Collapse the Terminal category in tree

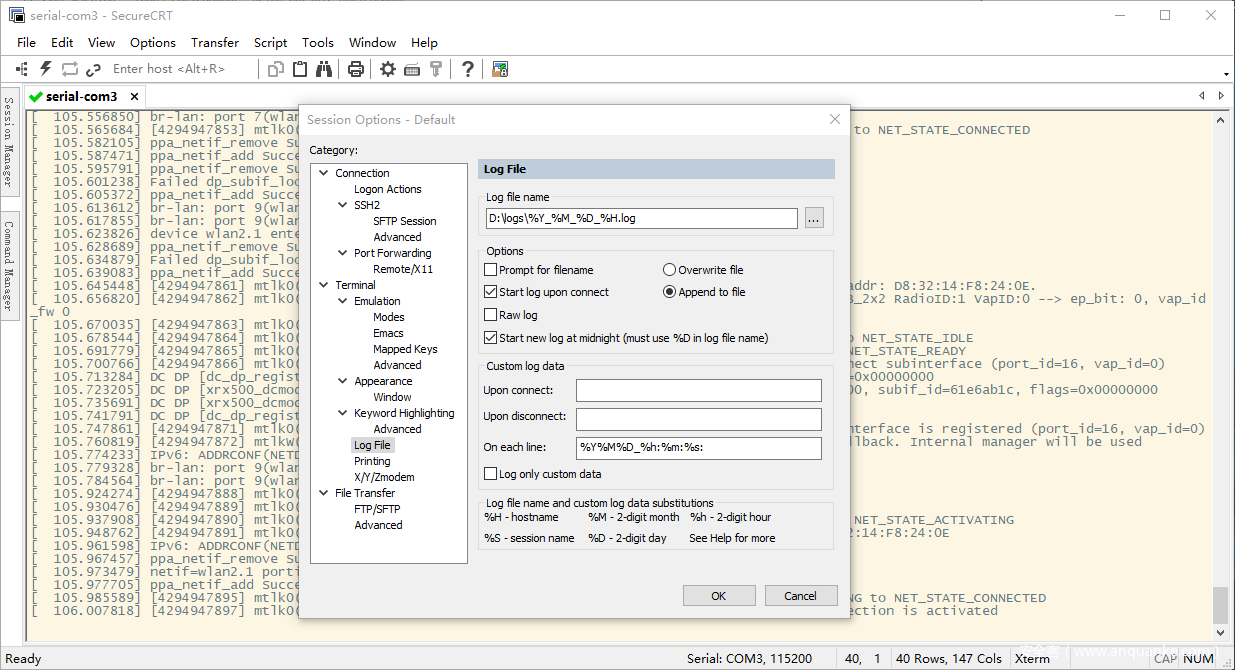pos(324,285)
